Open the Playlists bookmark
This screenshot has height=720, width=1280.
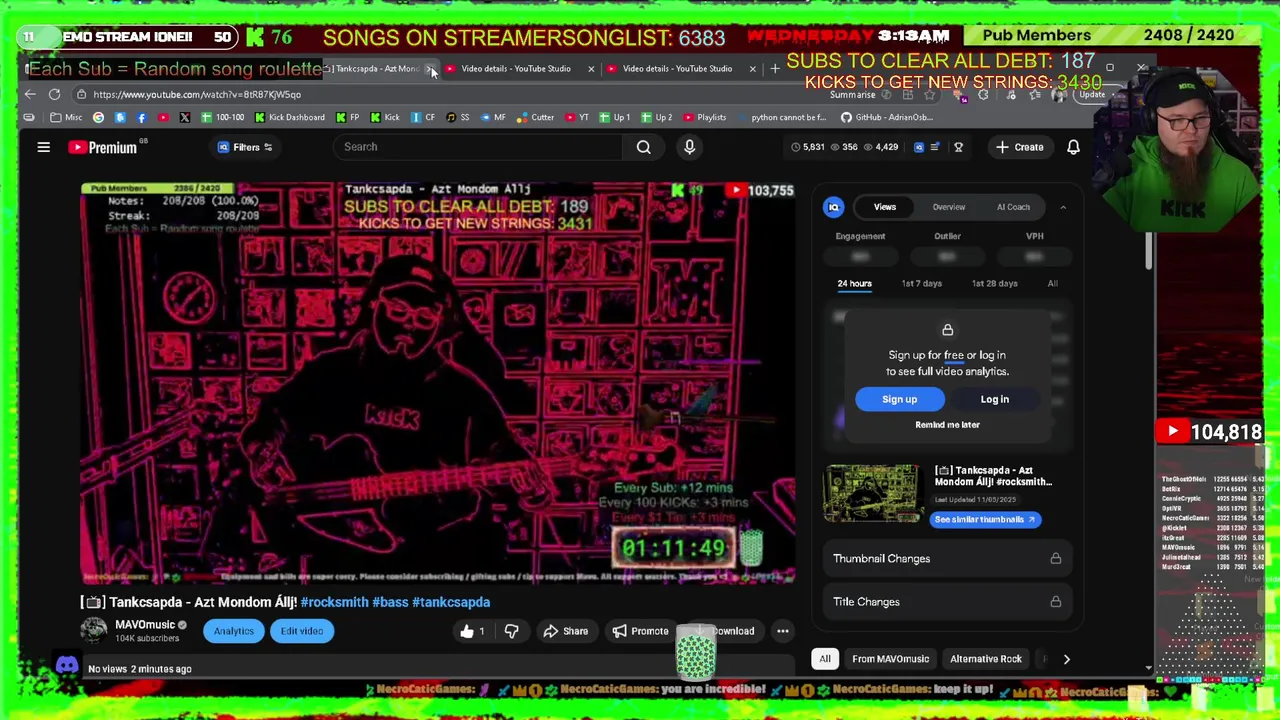point(705,117)
